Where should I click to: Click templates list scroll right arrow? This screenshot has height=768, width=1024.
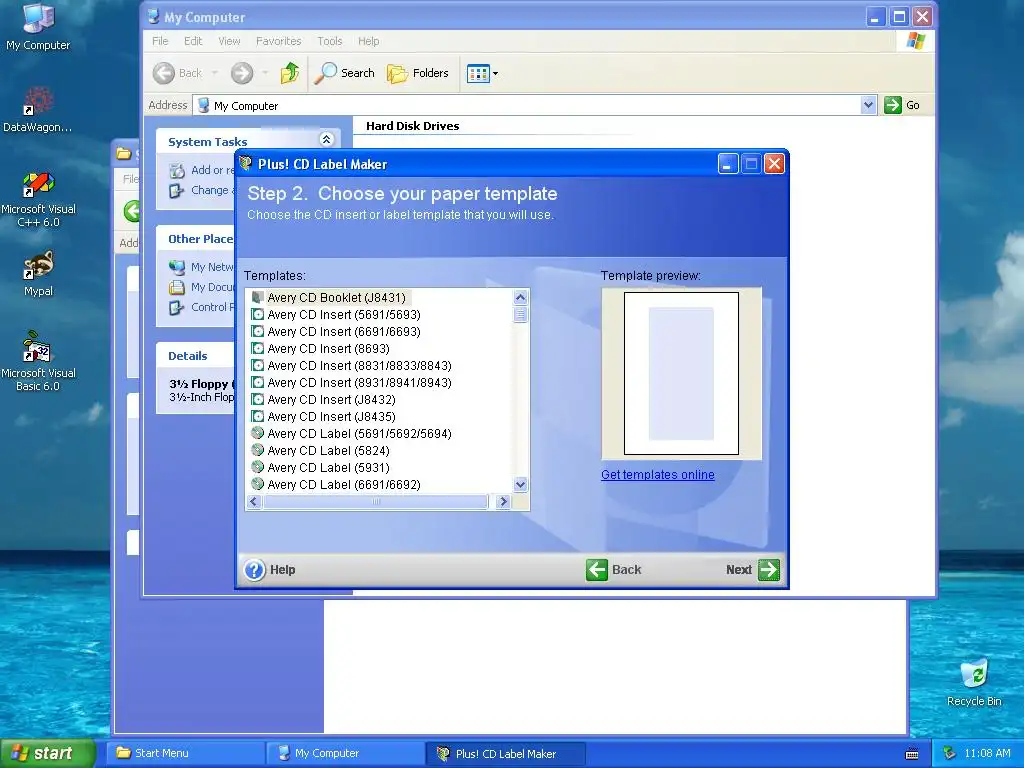(503, 502)
